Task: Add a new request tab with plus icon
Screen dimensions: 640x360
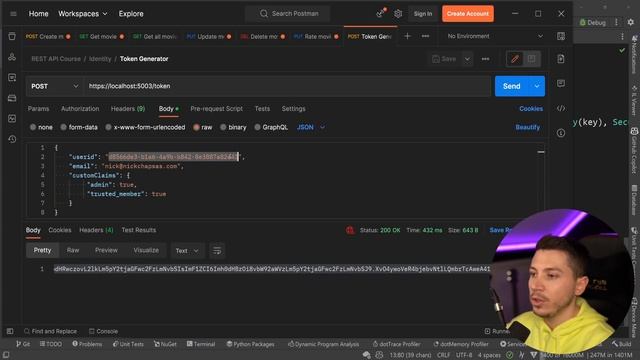Action: (x=407, y=36)
